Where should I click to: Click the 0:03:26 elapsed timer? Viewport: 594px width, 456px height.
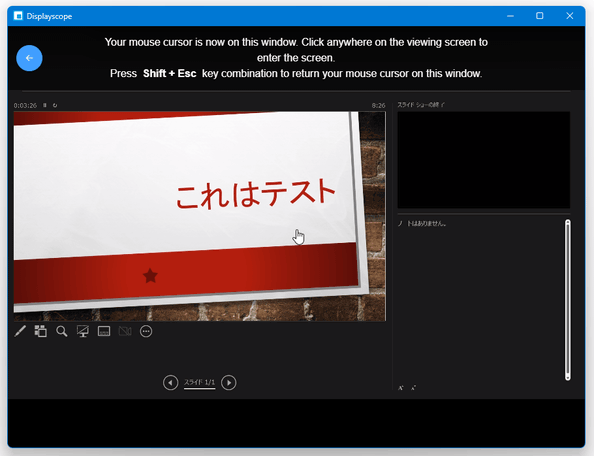coord(25,105)
